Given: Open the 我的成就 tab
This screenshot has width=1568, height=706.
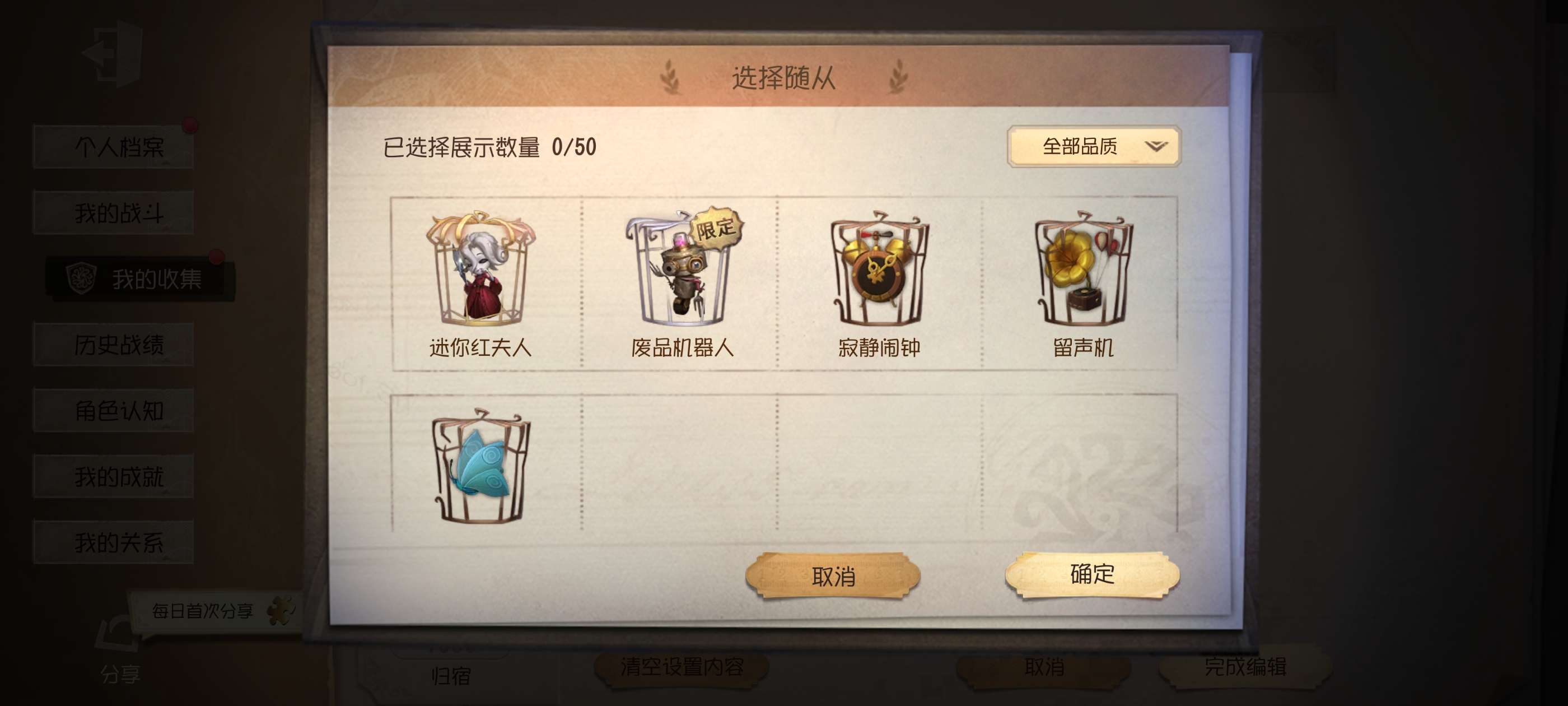Looking at the screenshot, I should pos(114,476).
